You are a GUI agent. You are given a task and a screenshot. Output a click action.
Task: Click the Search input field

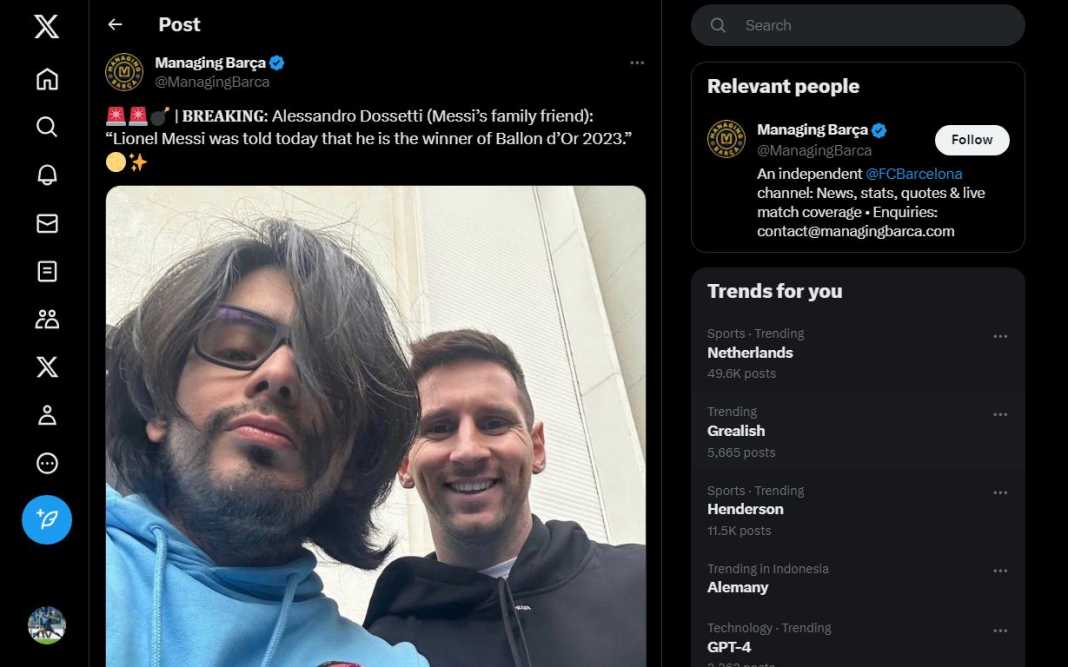[870, 26]
